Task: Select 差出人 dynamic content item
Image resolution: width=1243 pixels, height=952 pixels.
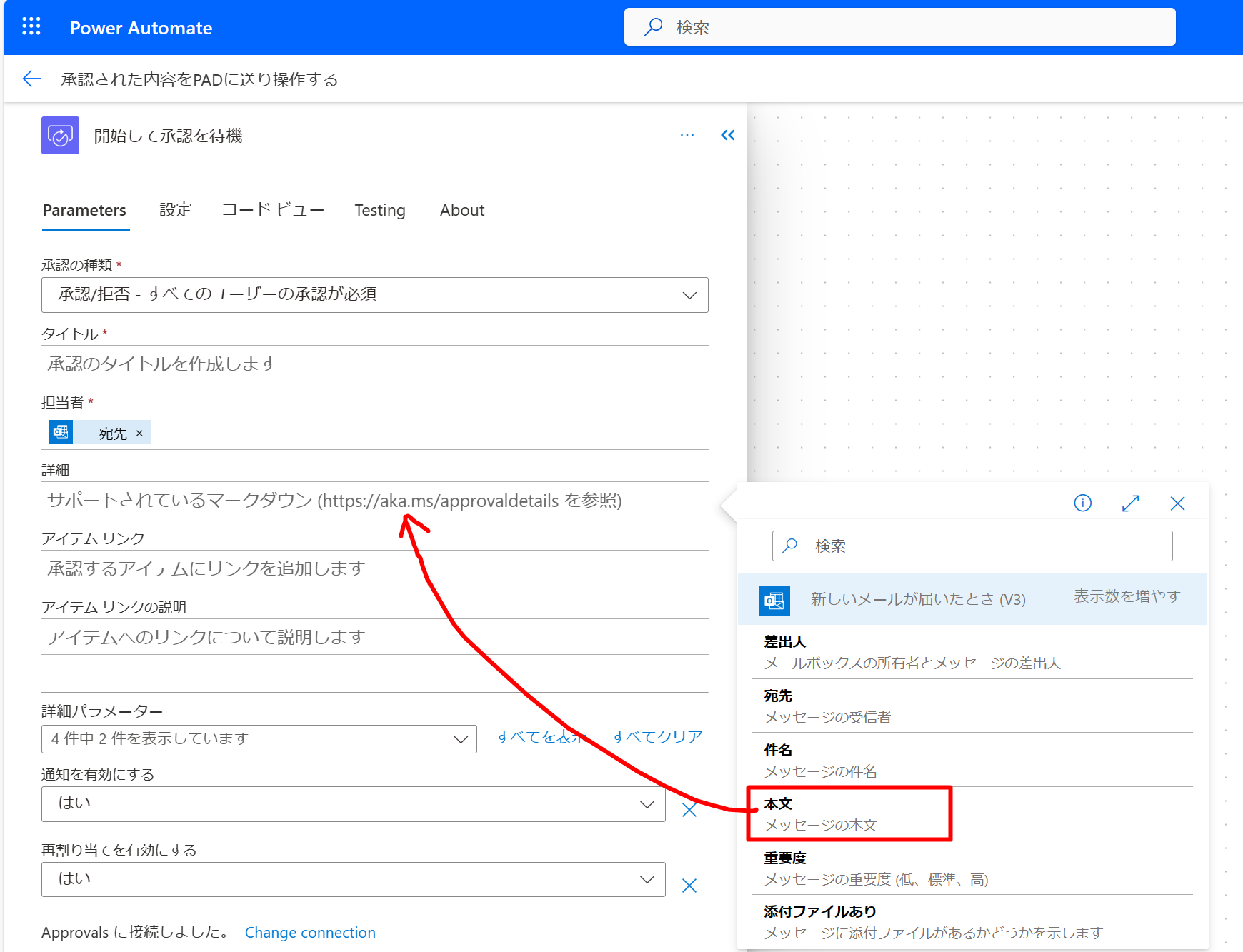Action: coord(972,652)
